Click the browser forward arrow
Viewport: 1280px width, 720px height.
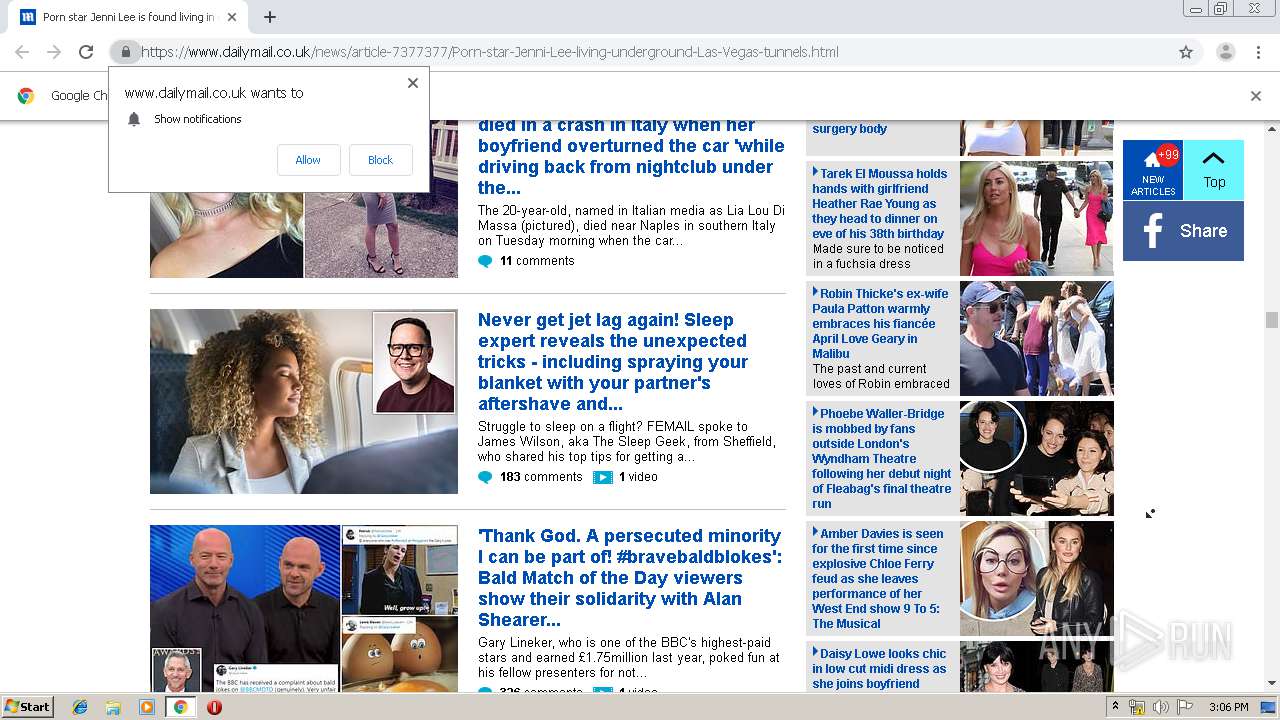click(x=54, y=52)
